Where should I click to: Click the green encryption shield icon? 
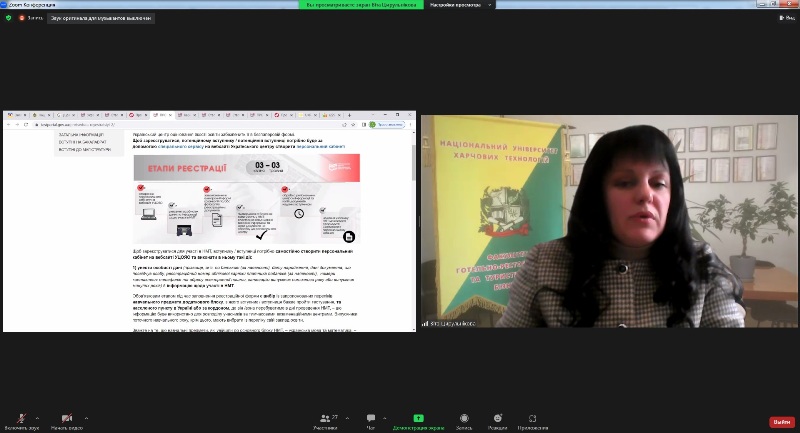tap(8, 18)
